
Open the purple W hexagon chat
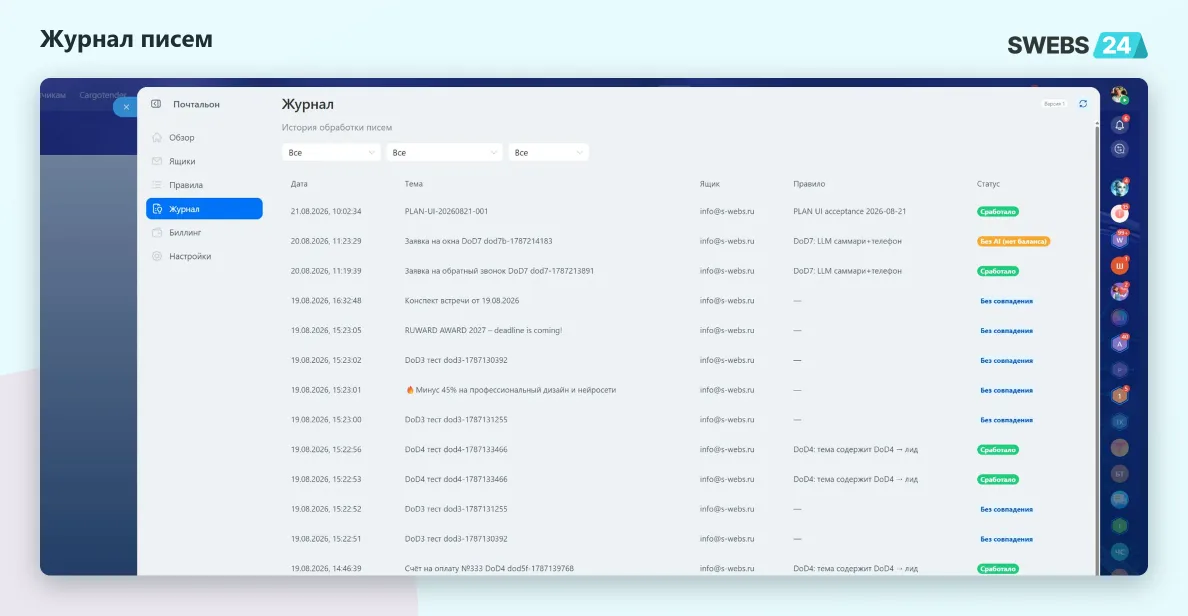pos(1120,240)
